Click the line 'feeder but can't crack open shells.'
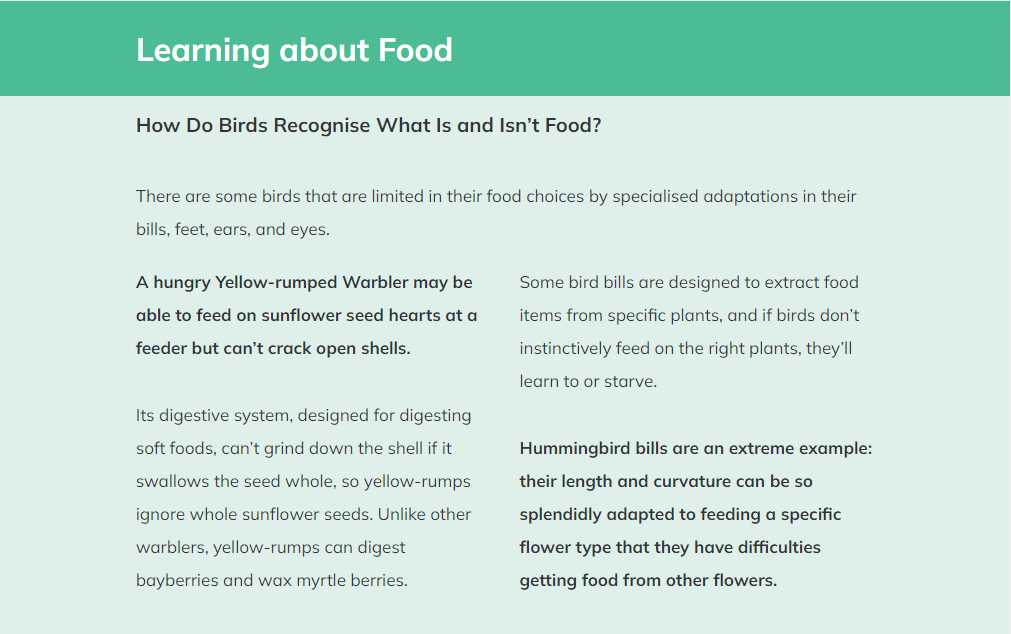 click(x=273, y=348)
